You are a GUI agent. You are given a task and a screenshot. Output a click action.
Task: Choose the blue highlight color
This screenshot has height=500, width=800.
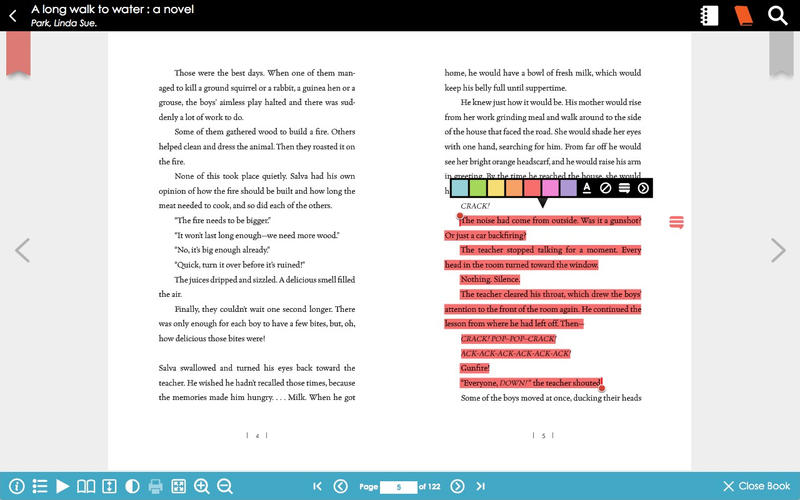click(x=460, y=188)
